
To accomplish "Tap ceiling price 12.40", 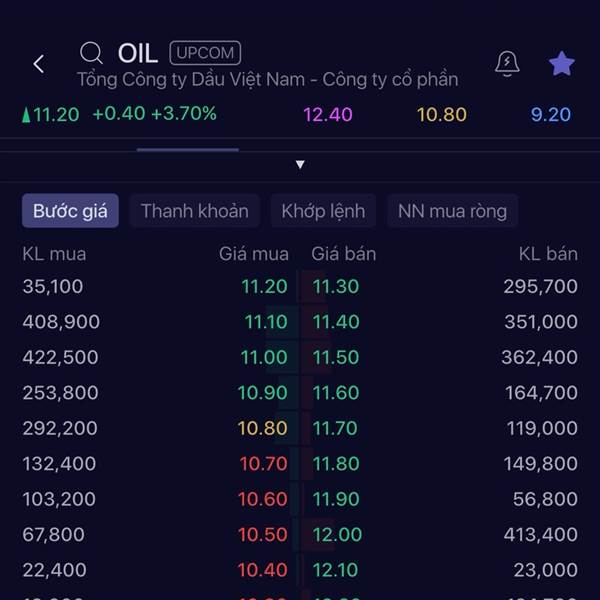I will (328, 114).
